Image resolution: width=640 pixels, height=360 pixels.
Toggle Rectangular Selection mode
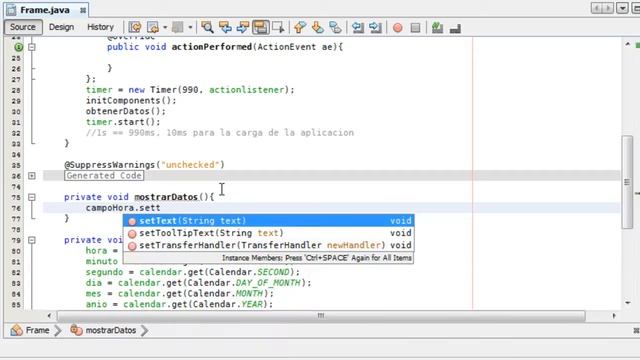pyautogui.click(x=278, y=27)
